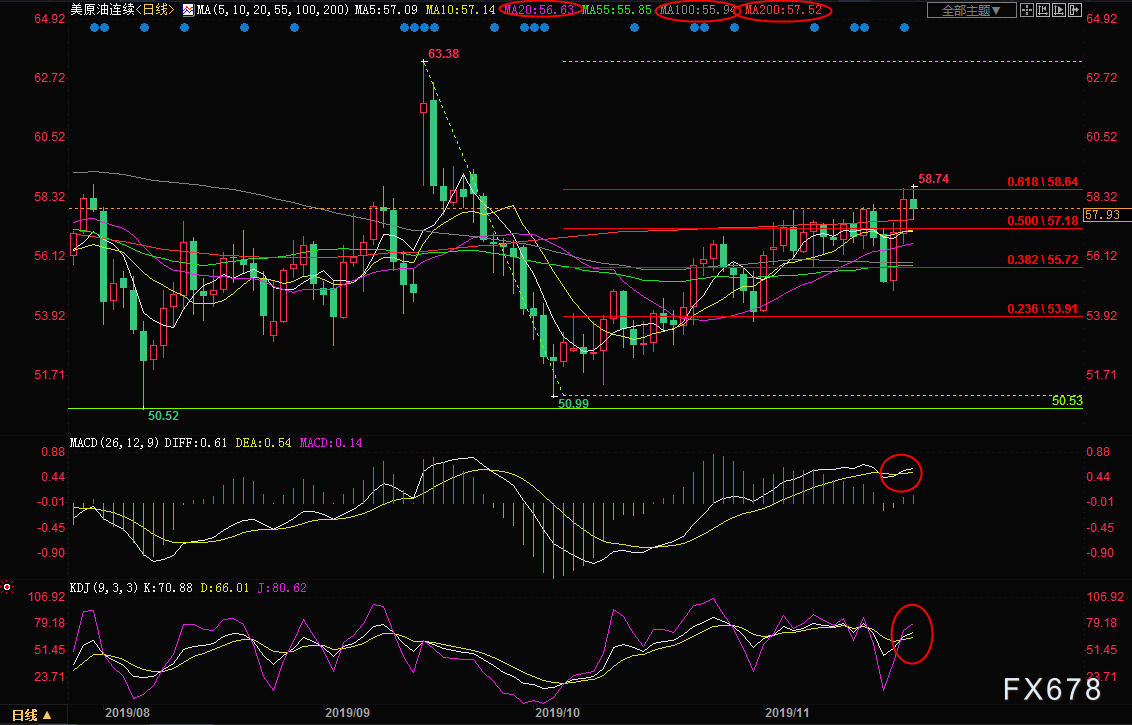The image size is (1132, 725).
Task: Activate the crosshair cursor icon
Action: [x=1027, y=10]
